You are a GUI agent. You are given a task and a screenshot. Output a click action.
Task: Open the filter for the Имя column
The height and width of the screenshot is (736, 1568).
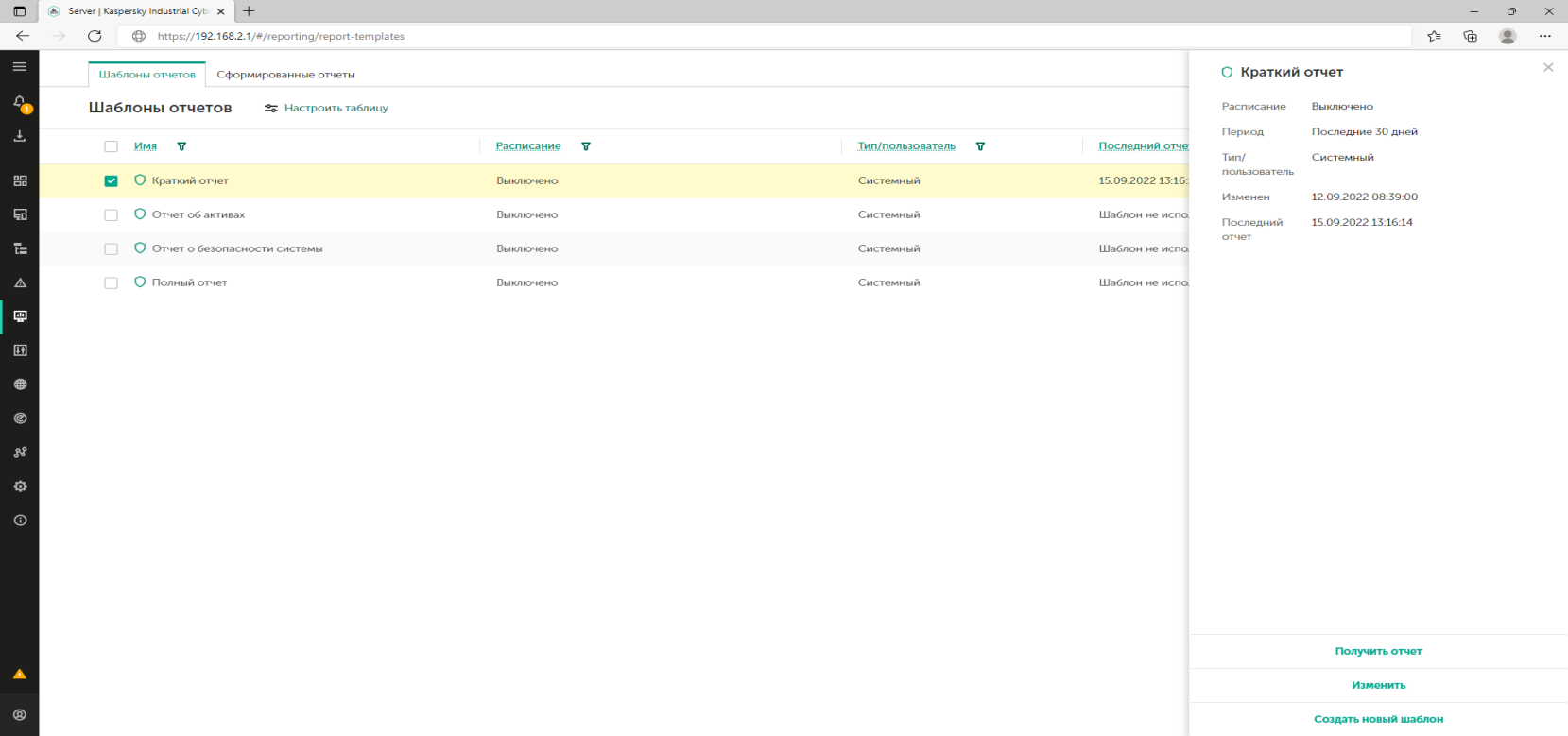181,146
